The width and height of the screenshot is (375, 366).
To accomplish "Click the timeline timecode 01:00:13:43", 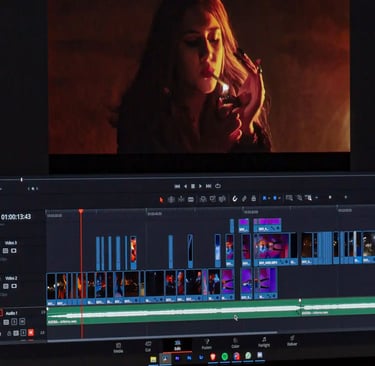I will [x=16, y=217].
